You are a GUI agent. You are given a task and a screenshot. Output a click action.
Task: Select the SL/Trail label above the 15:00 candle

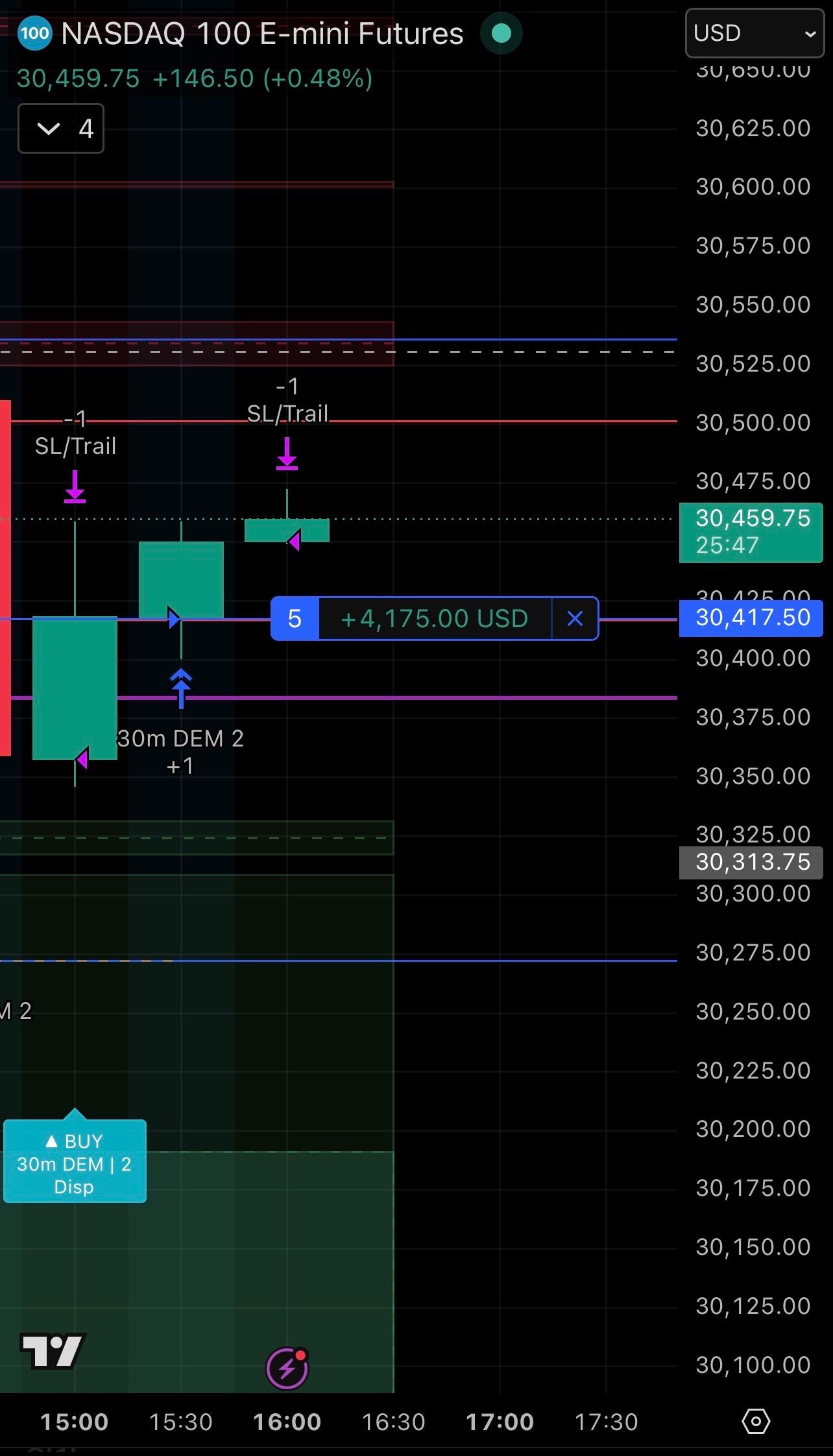75,446
